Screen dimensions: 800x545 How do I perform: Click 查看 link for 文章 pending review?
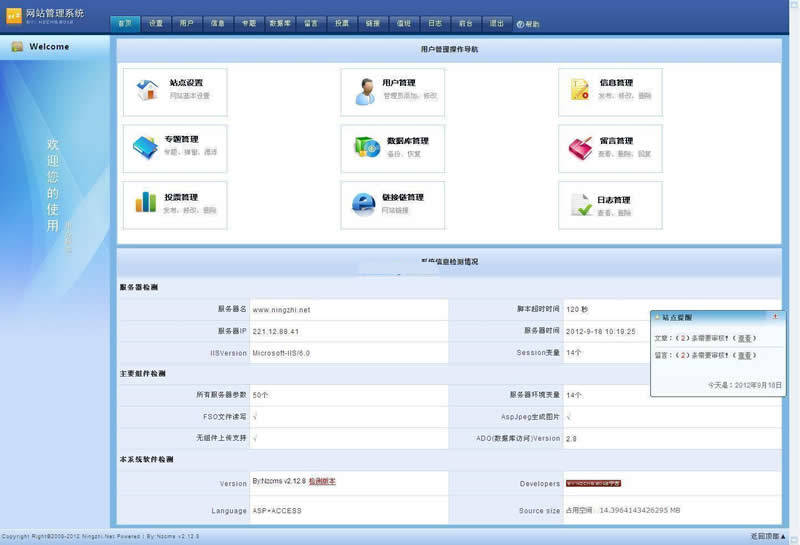[744, 338]
